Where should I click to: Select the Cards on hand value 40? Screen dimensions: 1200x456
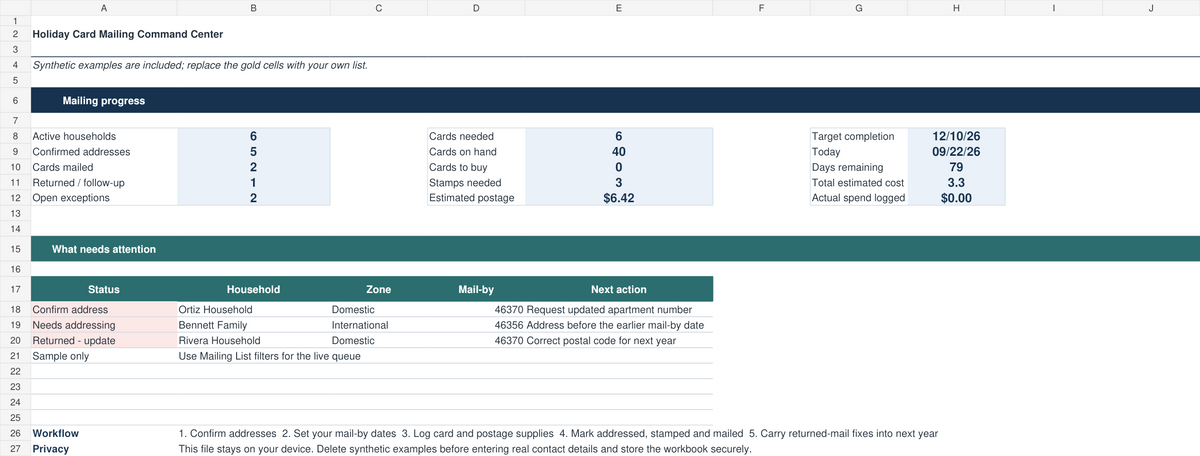(x=618, y=152)
